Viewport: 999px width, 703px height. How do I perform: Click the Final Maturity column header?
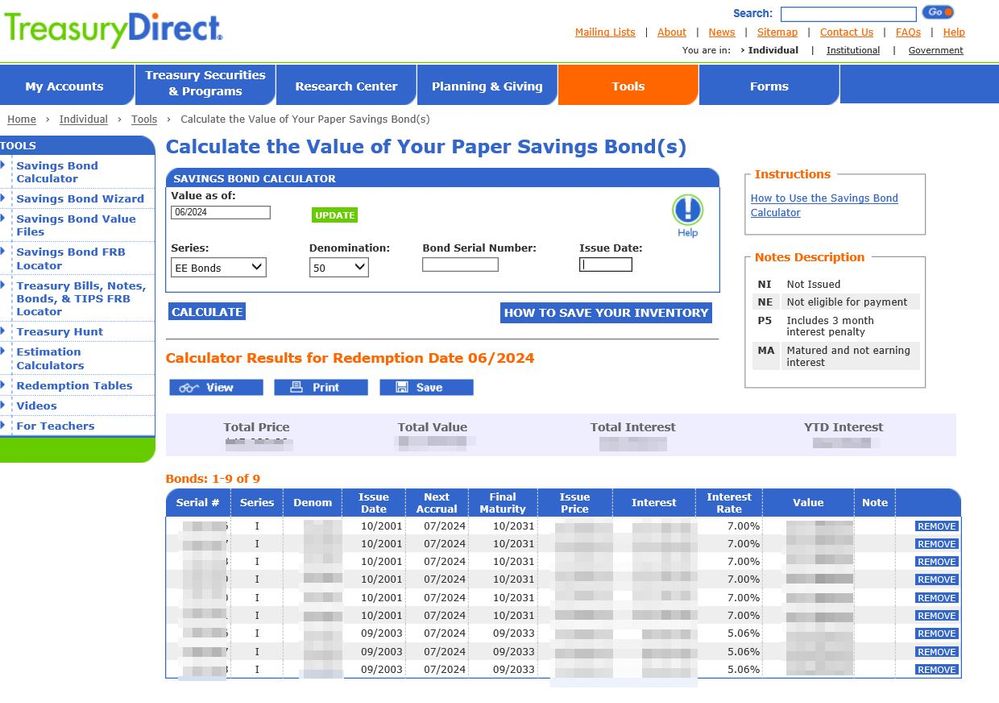pos(503,503)
